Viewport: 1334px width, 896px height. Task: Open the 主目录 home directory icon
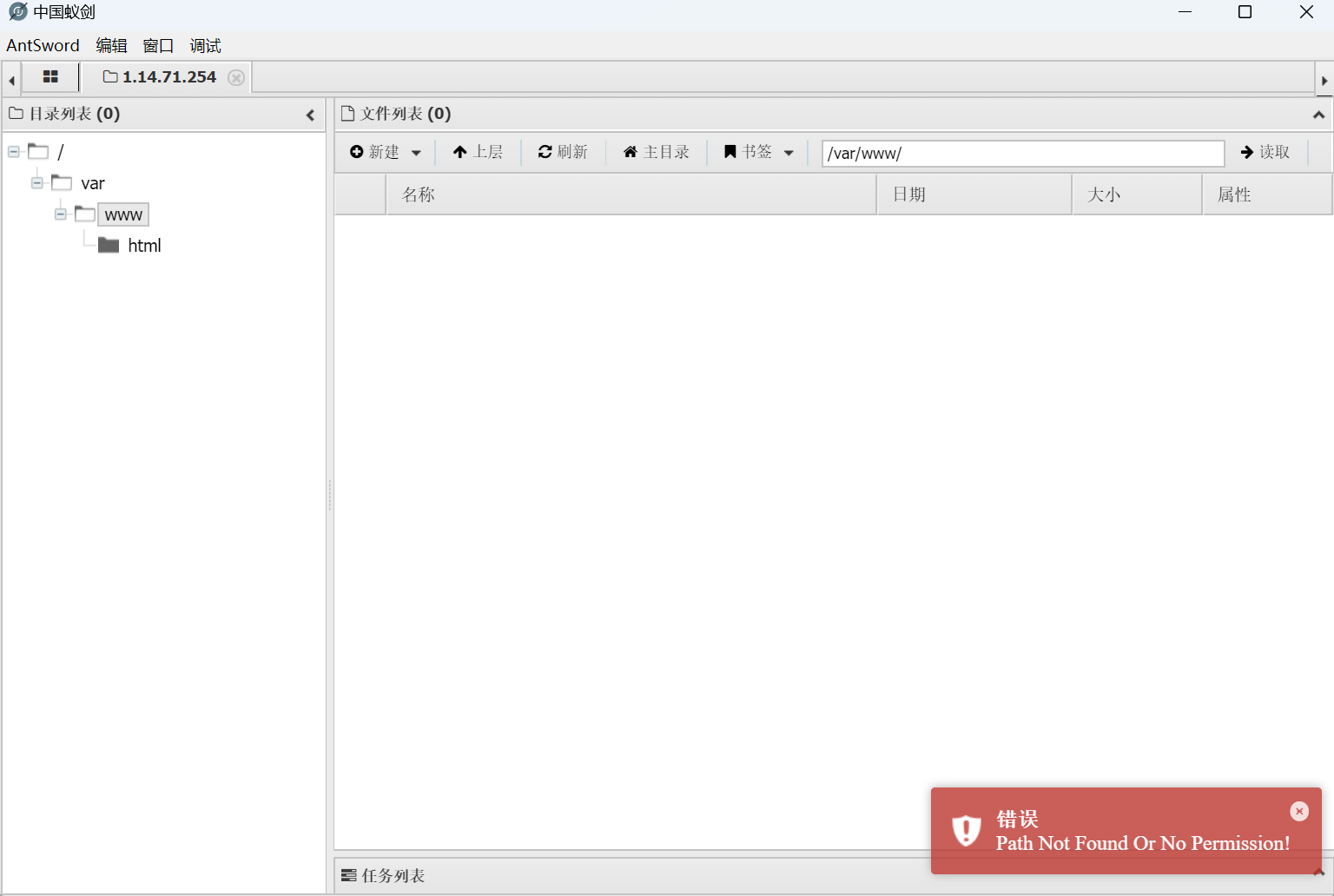coord(631,152)
